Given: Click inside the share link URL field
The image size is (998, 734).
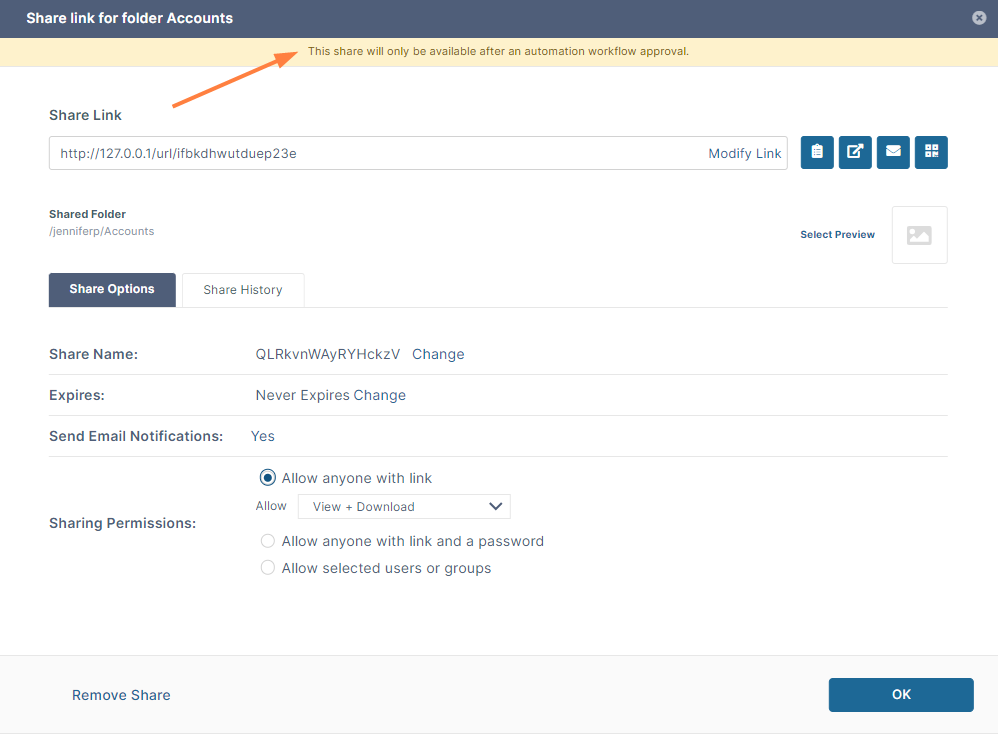Looking at the screenshot, I should tap(370, 153).
